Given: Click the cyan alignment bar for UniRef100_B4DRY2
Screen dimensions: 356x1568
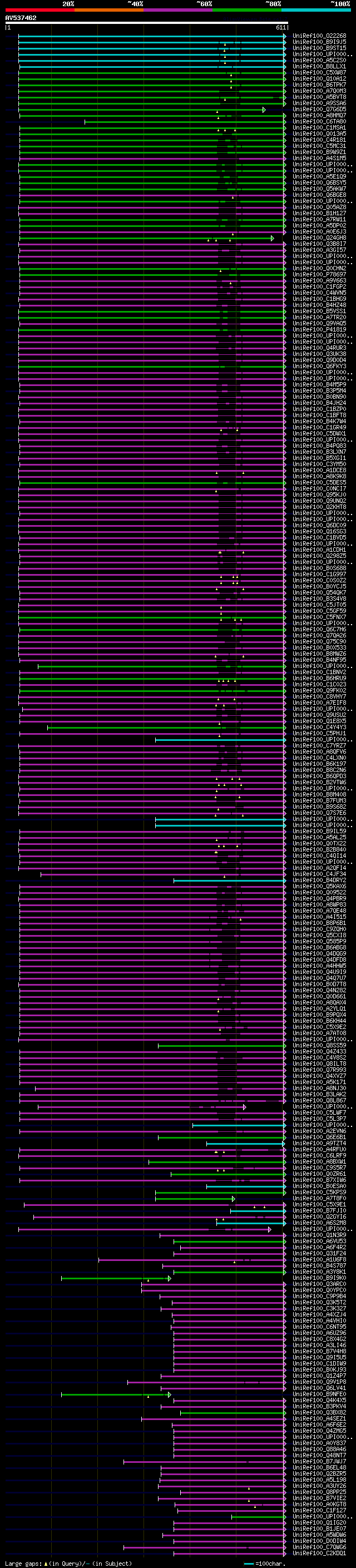Looking at the screenshot, I should point(229,880).
